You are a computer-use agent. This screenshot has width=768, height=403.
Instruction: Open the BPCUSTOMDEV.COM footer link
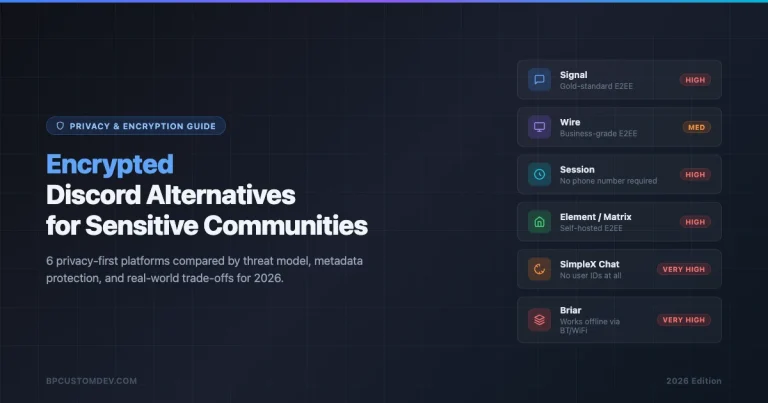[x=92, y=381]
